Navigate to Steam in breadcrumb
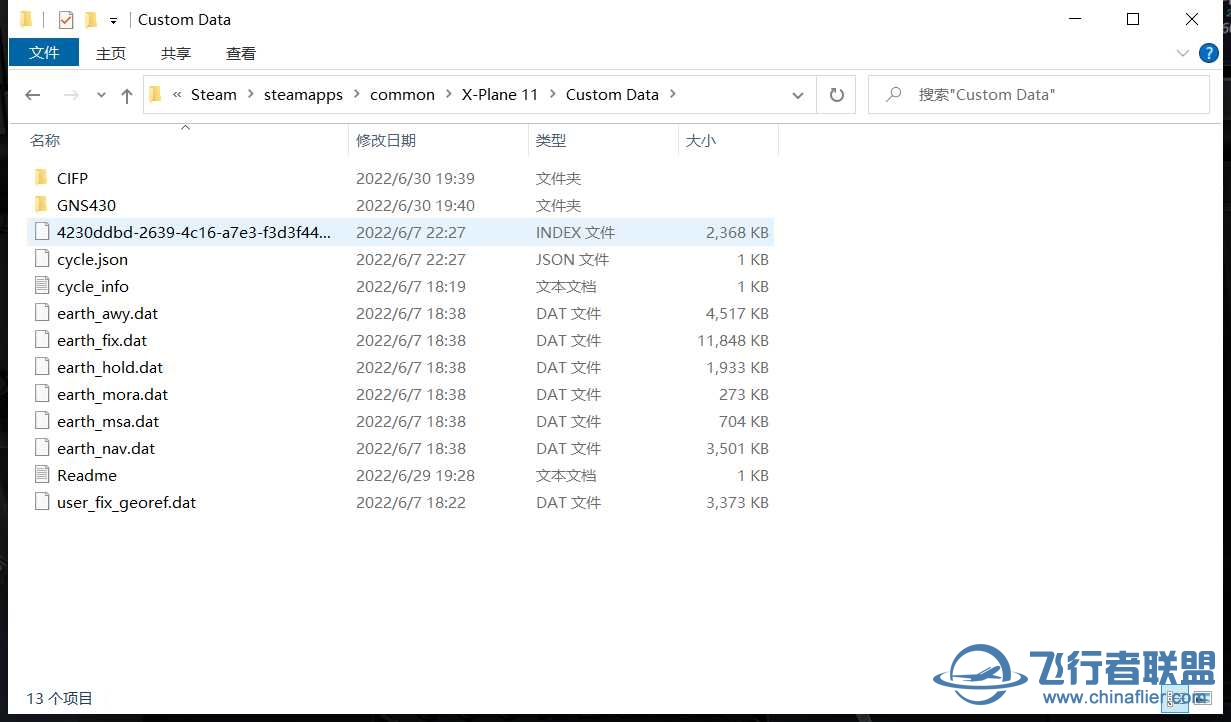 pyautogui.click(x=214, y=94)
